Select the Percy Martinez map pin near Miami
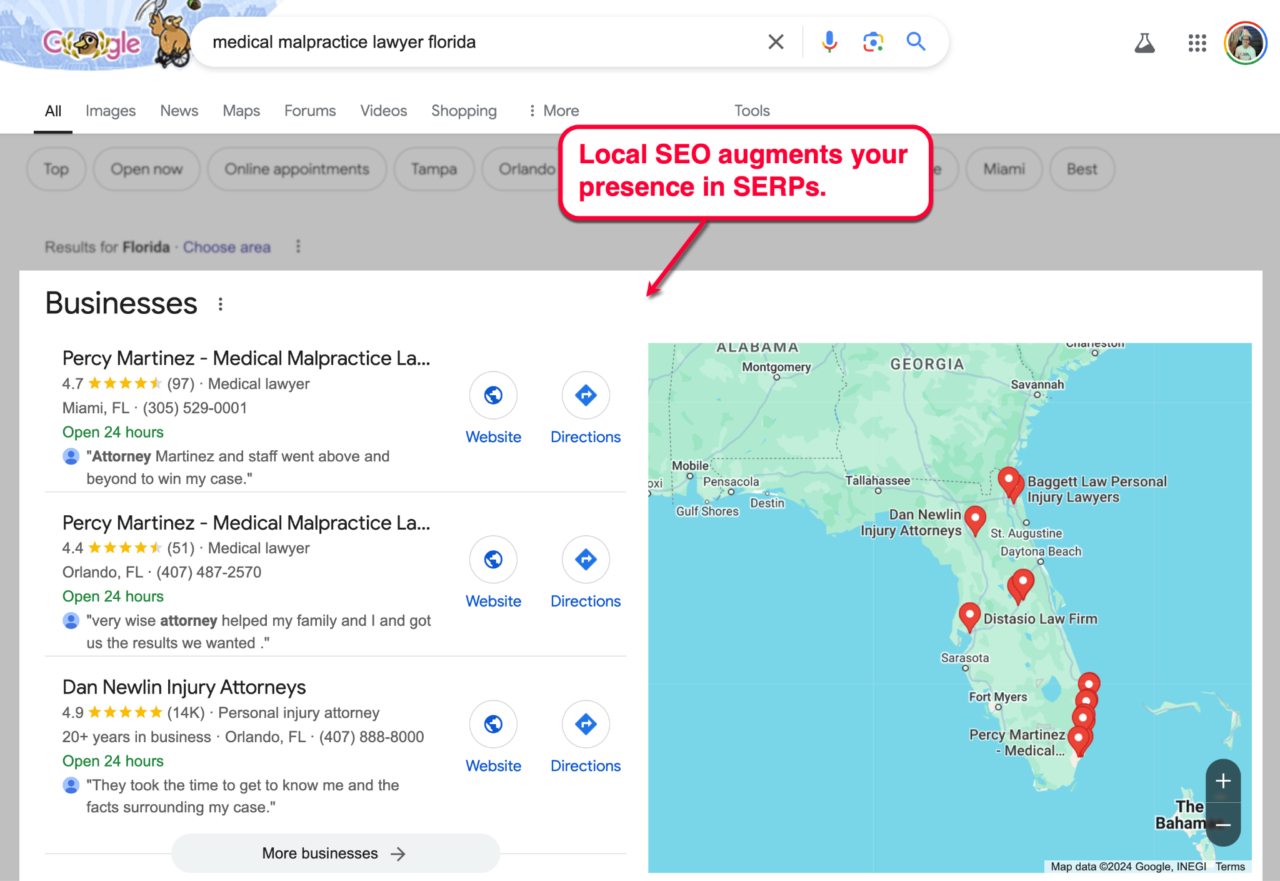Screen dimensions: 1280x881 click(x=1080, y=739)
